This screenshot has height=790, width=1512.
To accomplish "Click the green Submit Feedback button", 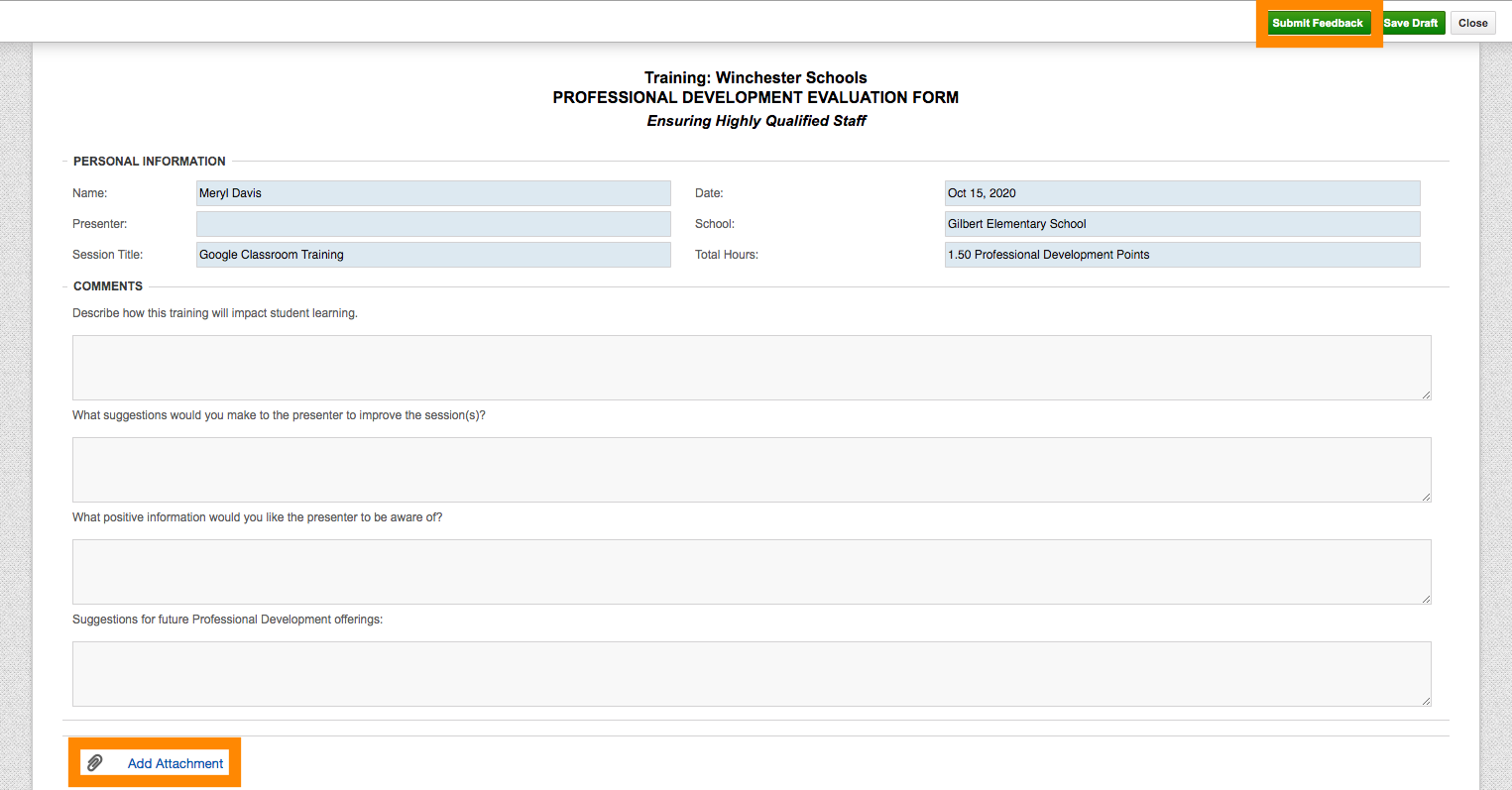I will coord(1318,22).
